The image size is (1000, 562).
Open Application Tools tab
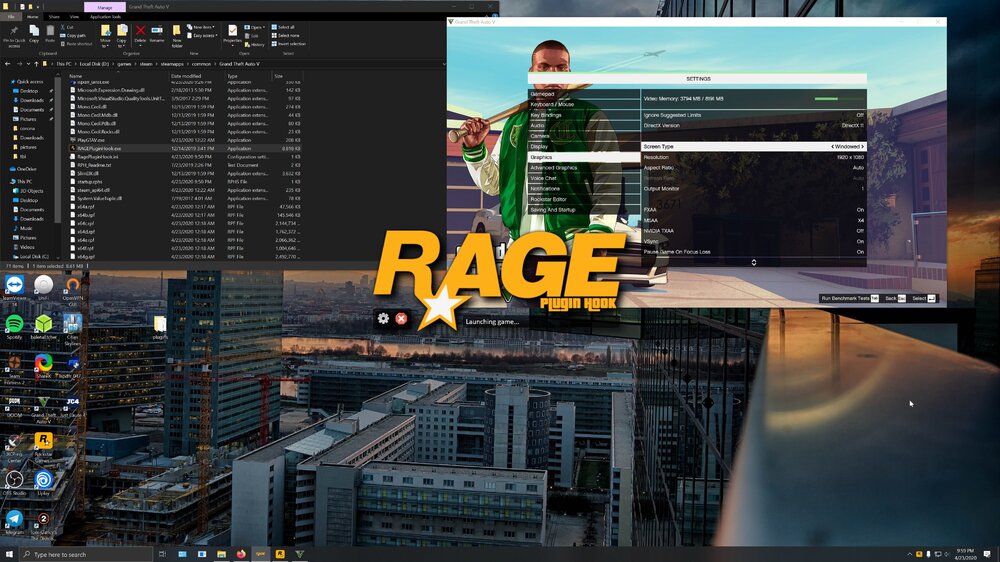click(105, 17)
